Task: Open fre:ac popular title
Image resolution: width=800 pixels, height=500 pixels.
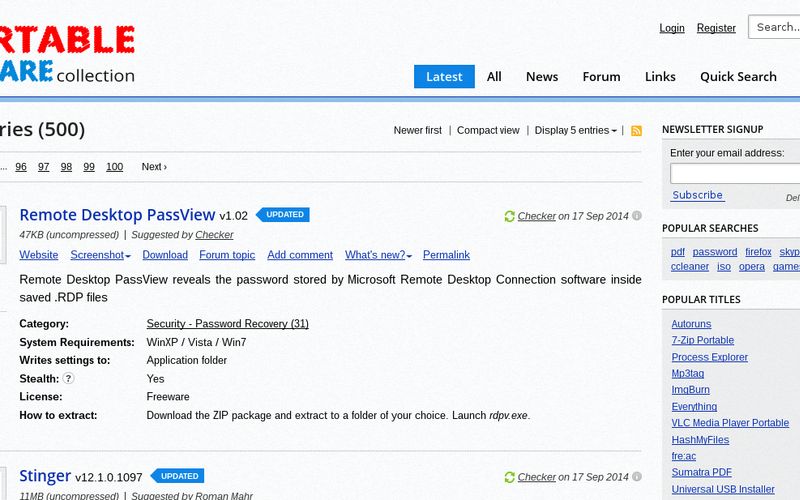Action: click(x=684, y=456)
